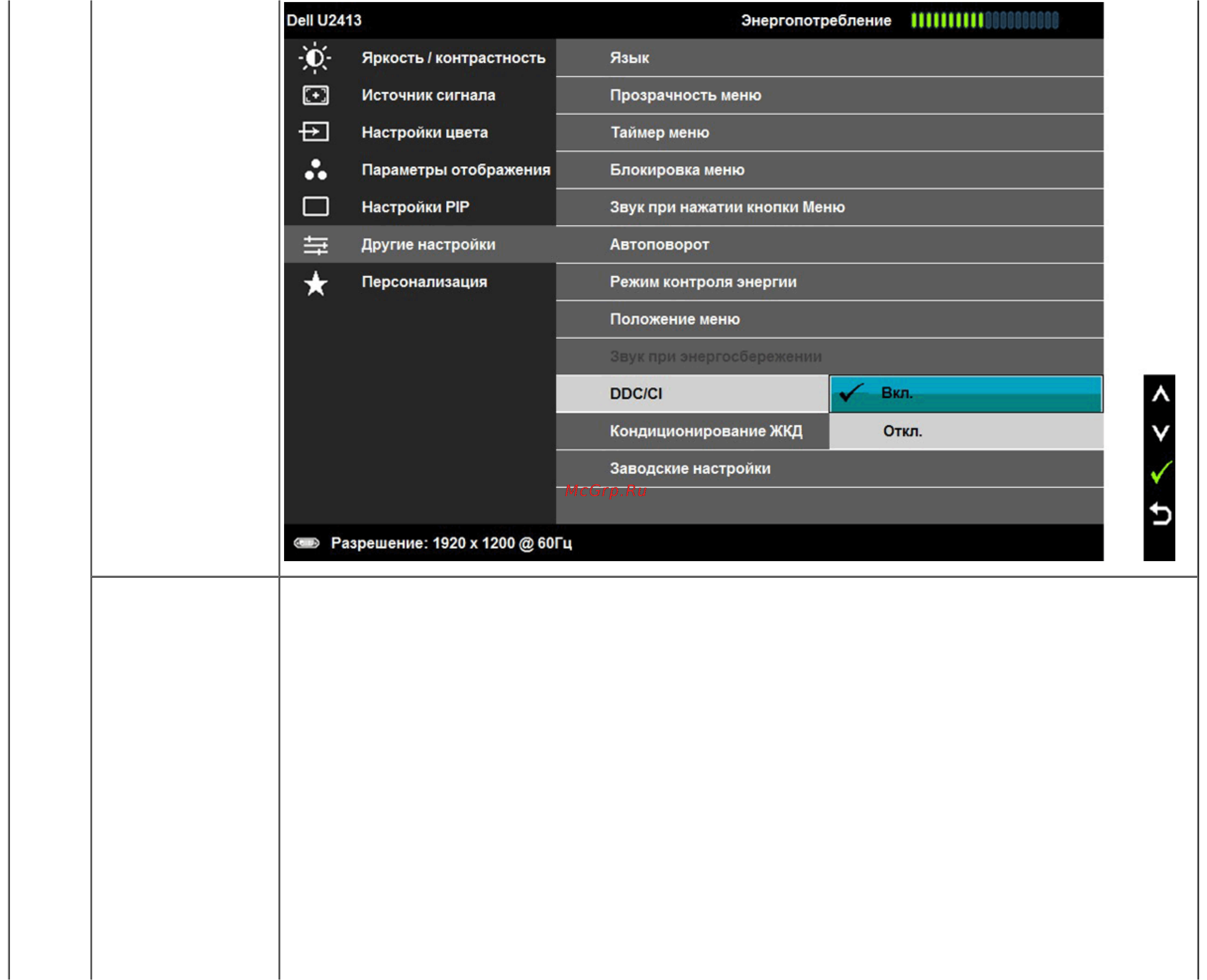The image size is (1207, 980).
Task: Choose Вкл. for DDC/CI
Action: pyautogui.click(x=966, y=394)
